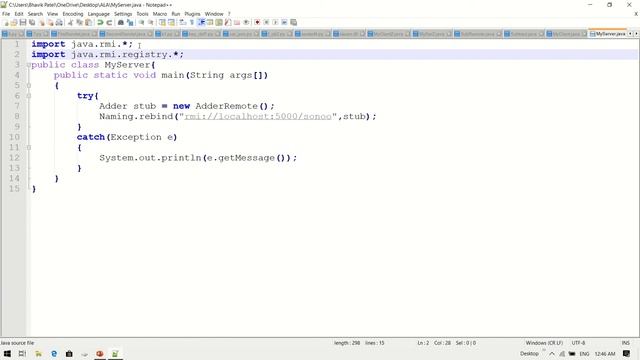Click 'AdderRemote' on line 7
Image resolution: width=640 pixels, height=360 pixels.
point(227,106)
